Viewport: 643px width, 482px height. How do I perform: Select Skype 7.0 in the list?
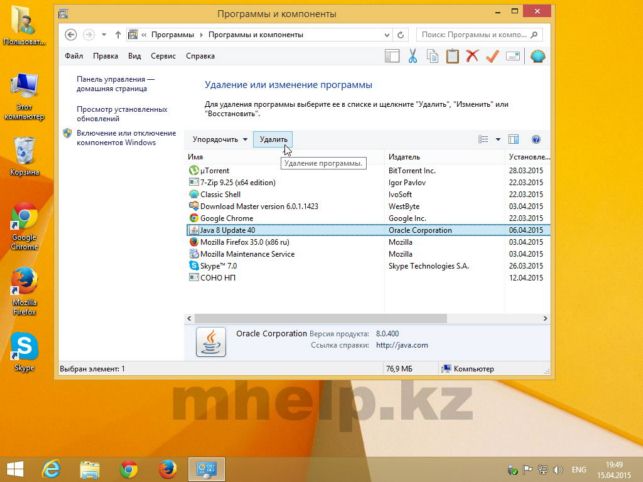pos(368,266)
